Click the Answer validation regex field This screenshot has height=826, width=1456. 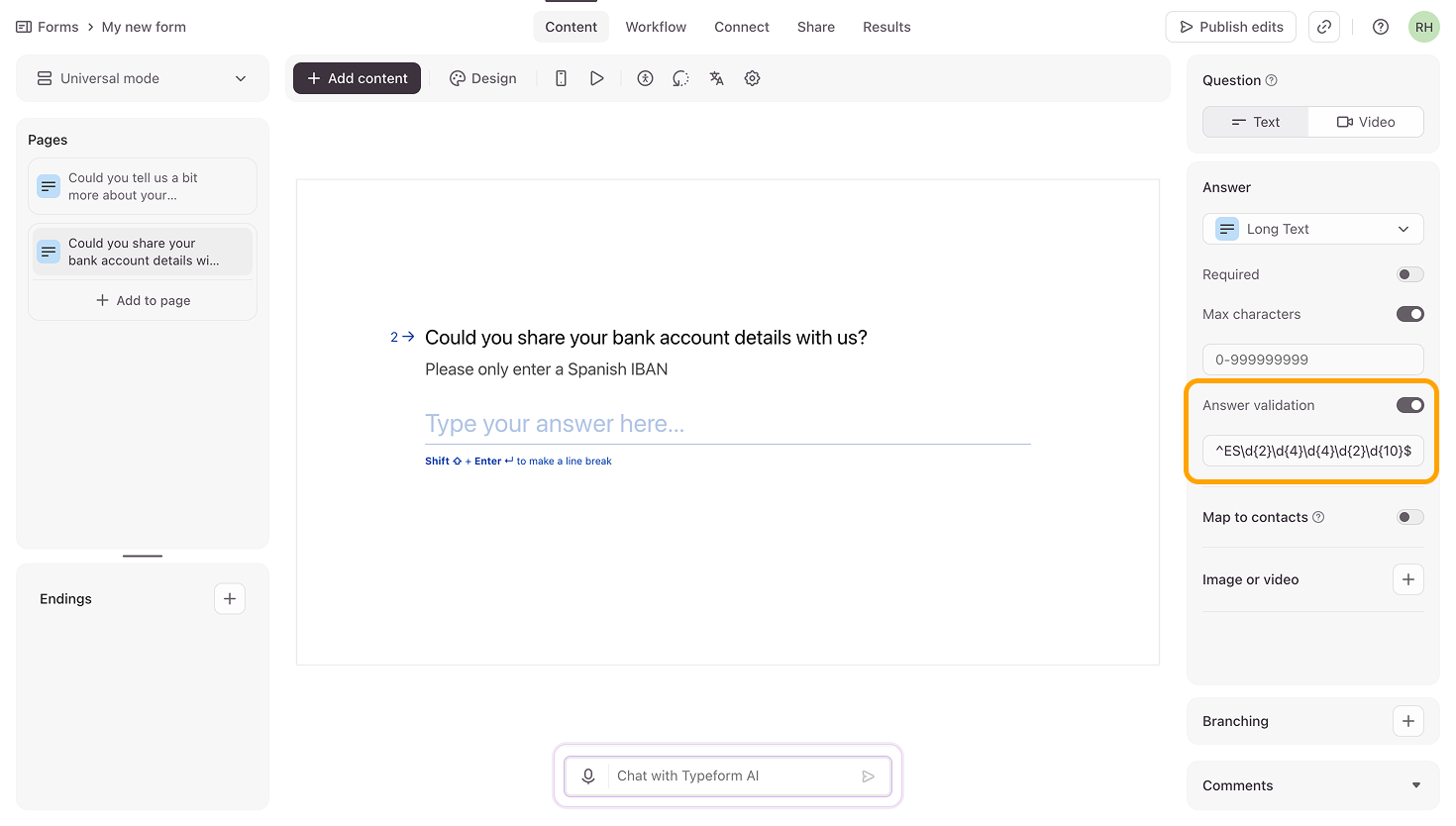coord(1312,451)
